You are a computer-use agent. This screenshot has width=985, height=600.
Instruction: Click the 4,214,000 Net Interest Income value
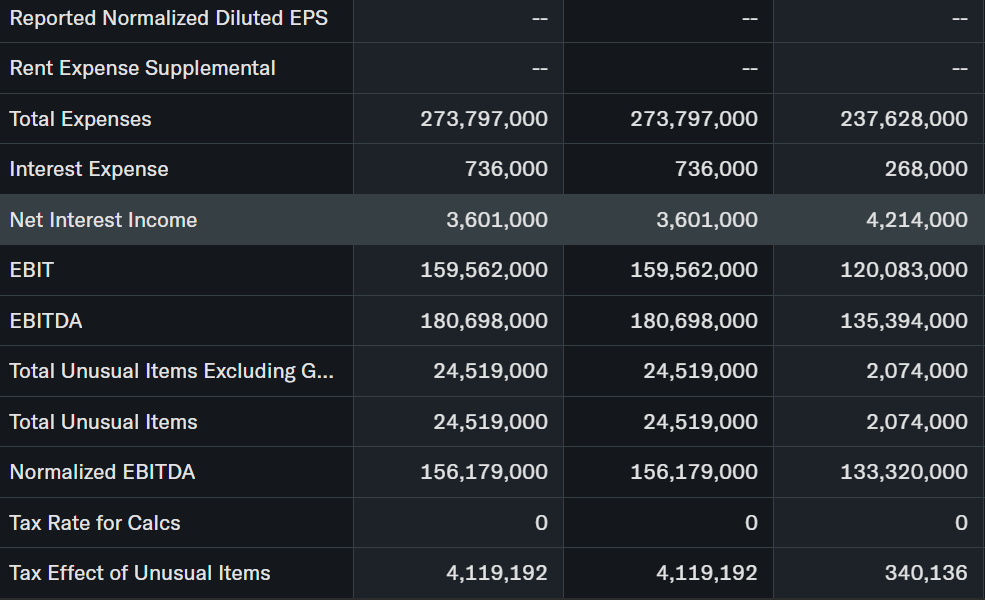point(916,220)
